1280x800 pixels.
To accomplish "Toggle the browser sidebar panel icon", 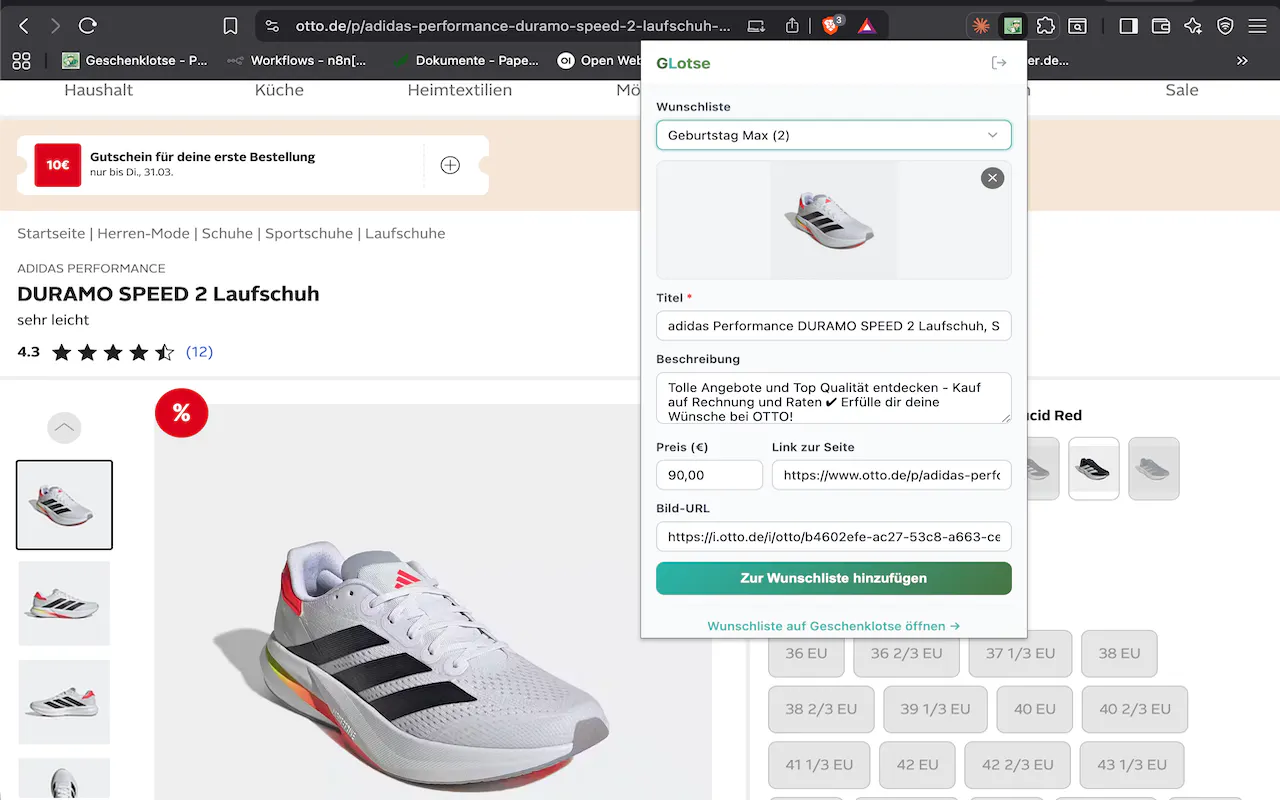I will tap(1128, 26).
